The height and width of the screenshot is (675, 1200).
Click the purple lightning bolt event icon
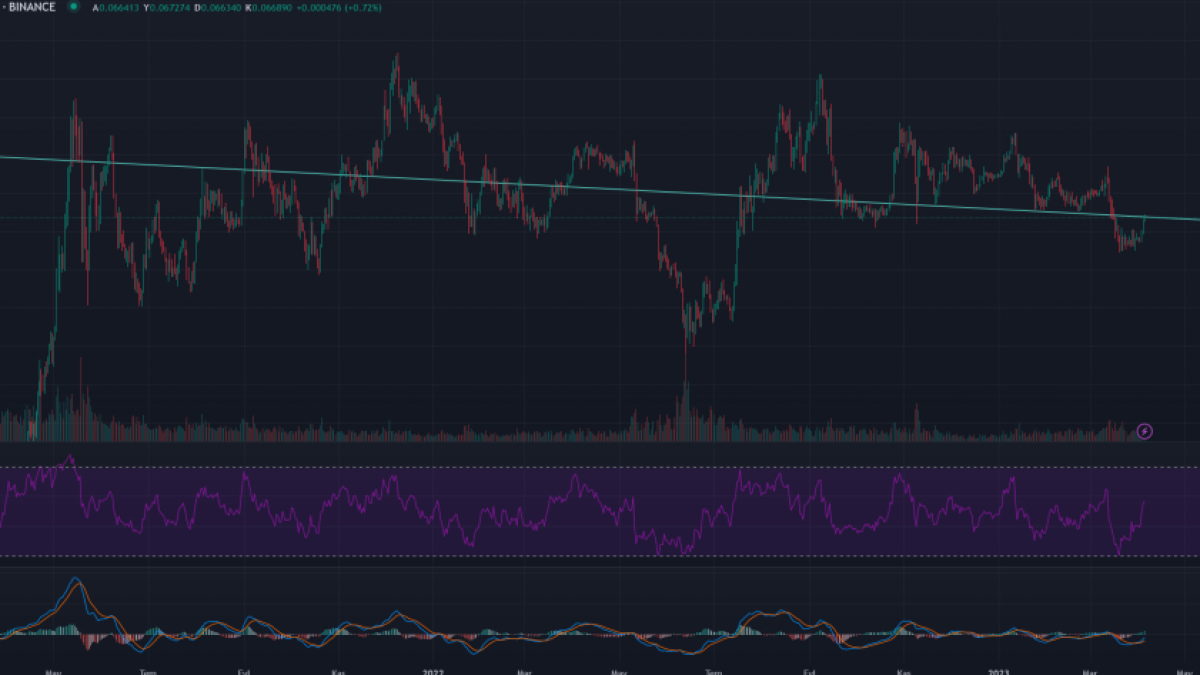click(x=1145, y=431)
